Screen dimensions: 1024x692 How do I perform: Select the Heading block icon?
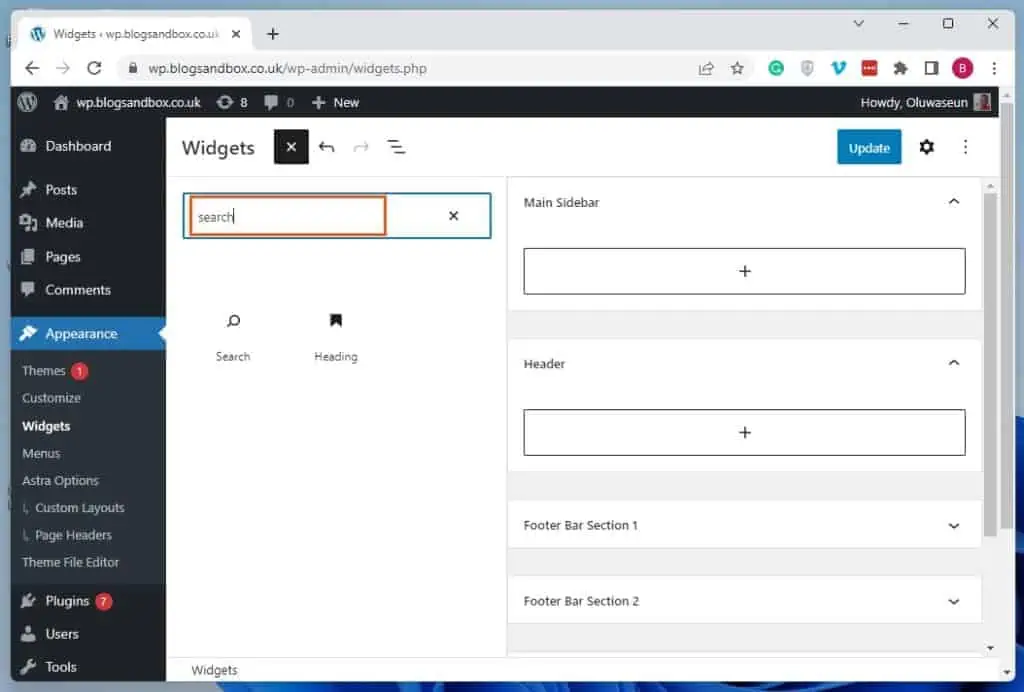[335, 322]
